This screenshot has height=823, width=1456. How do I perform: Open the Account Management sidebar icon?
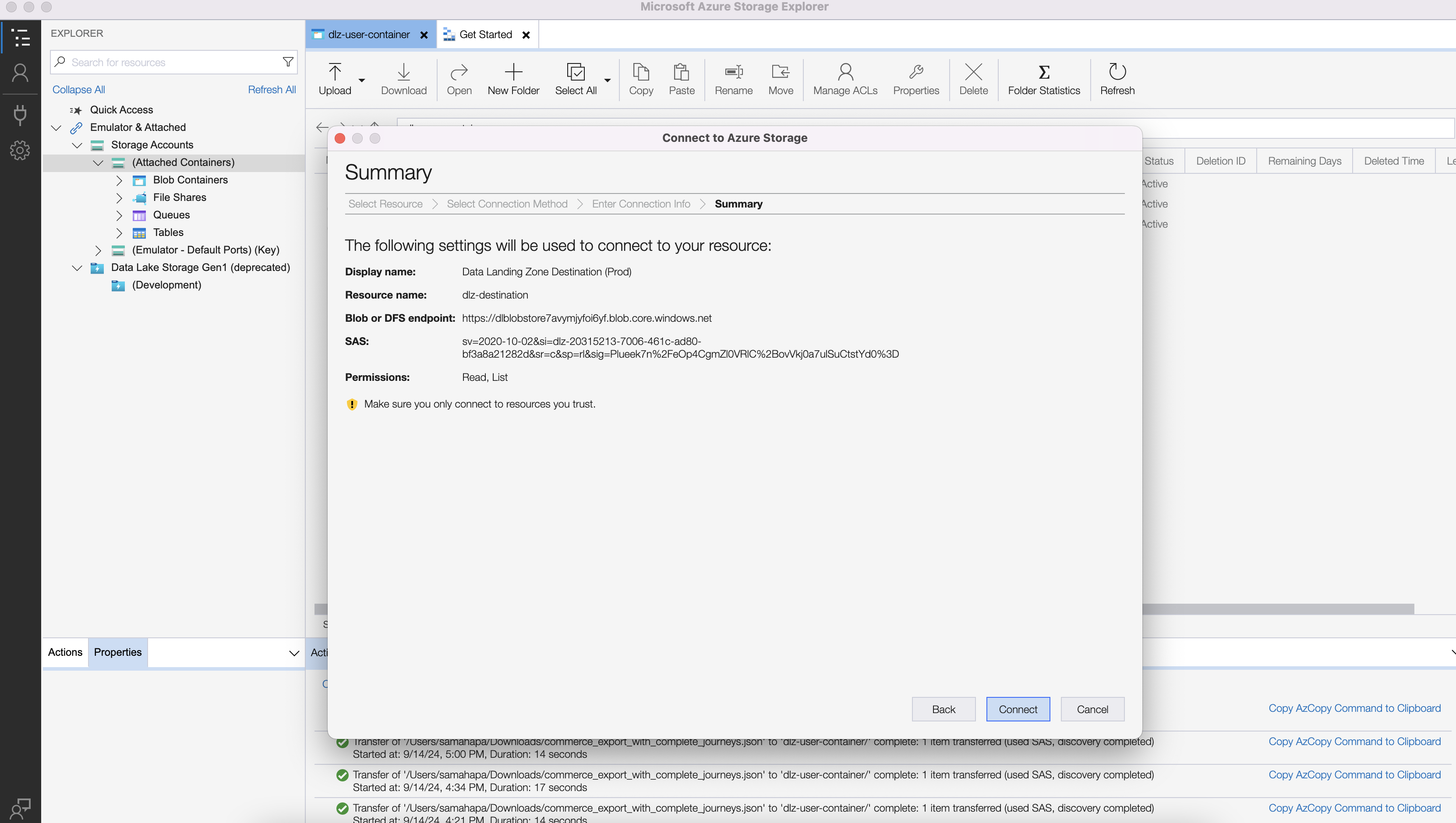[x=20, y=73]
